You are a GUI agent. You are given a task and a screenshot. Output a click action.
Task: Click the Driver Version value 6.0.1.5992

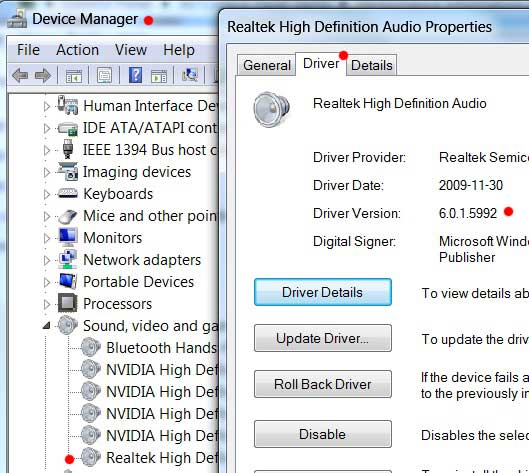click(x=468, y=213)
